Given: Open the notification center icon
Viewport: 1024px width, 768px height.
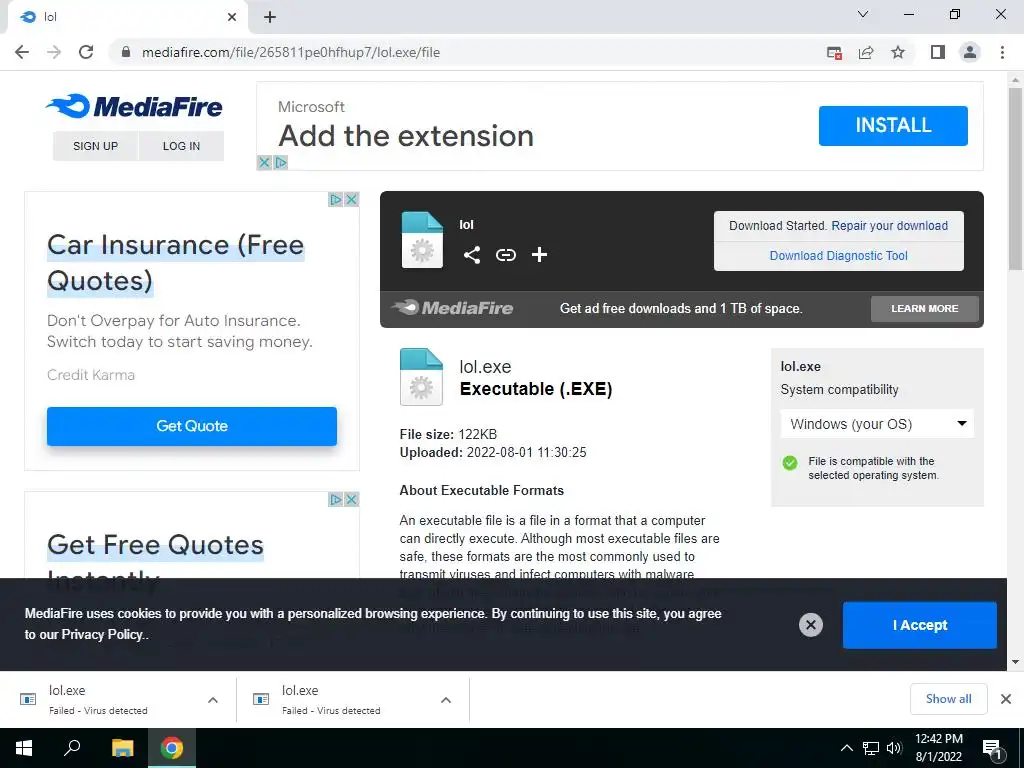Looking at the screenshot, I should click(x=993, y=748).
